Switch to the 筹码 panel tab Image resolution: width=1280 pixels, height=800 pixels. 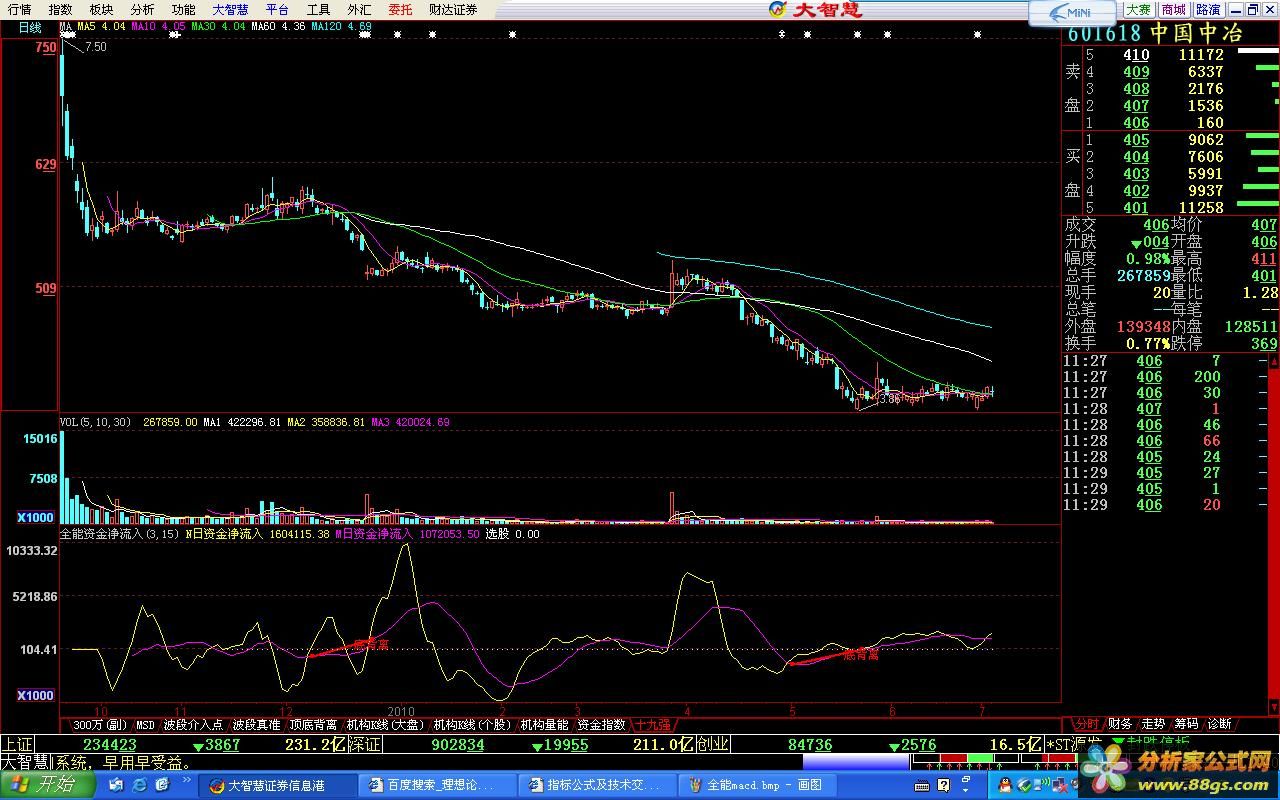(x=1186, y=724)
